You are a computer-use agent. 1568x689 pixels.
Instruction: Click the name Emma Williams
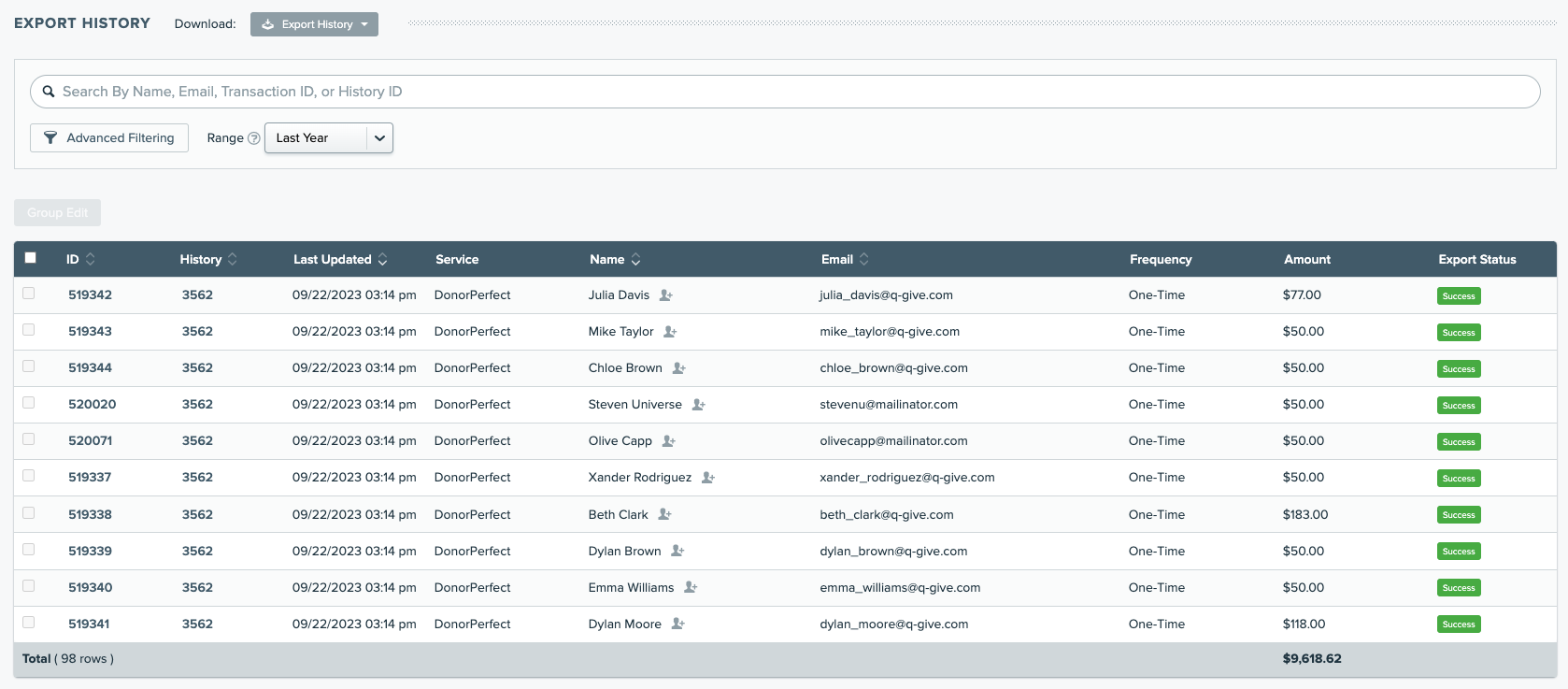tap(631, 588)
